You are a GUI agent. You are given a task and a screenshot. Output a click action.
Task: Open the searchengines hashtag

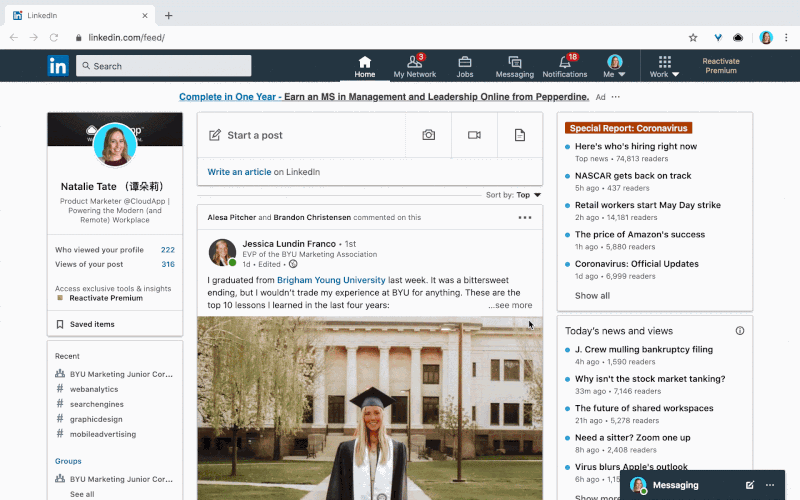96,404
